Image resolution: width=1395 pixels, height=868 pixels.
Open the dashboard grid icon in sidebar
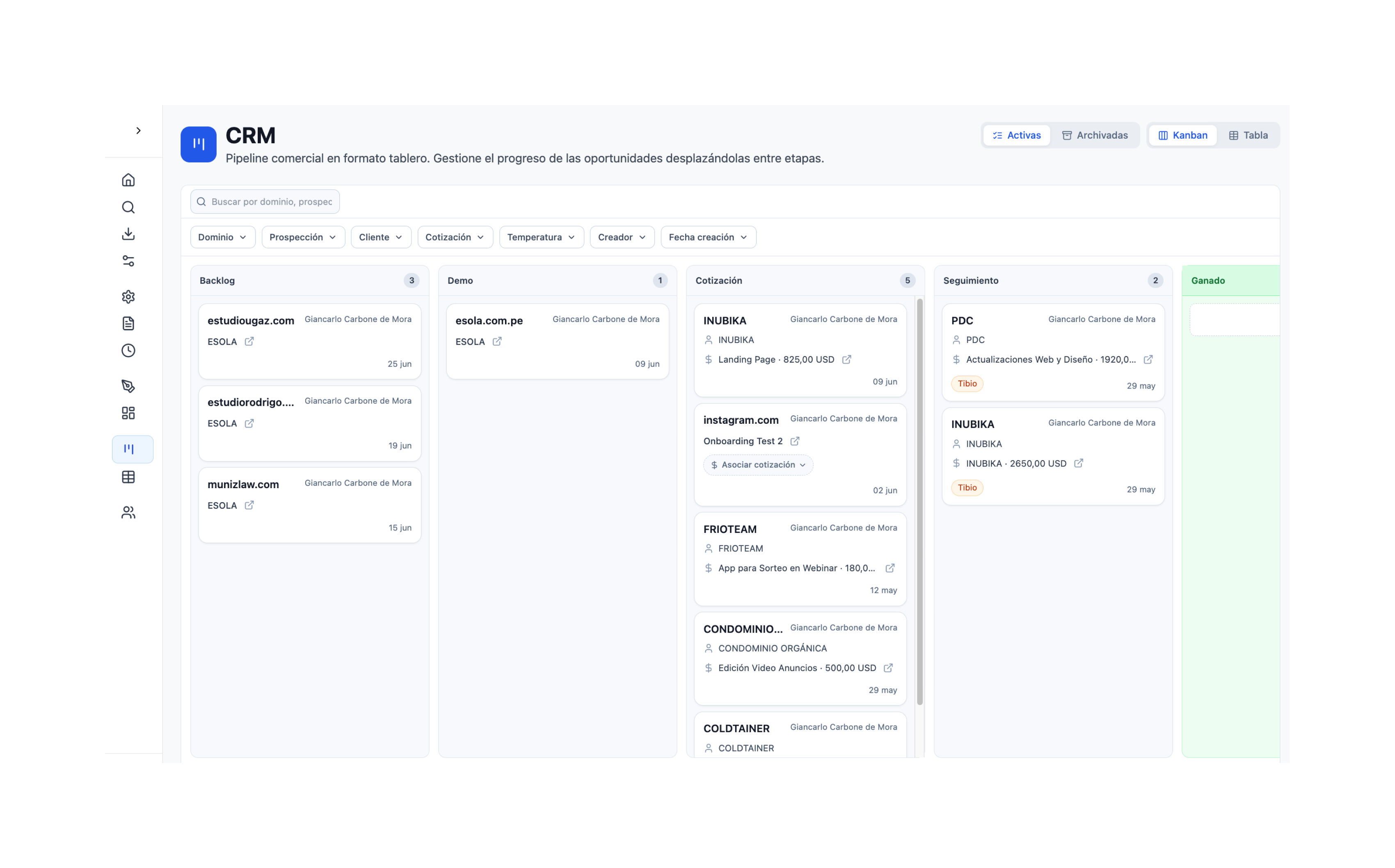coord(128,413)
